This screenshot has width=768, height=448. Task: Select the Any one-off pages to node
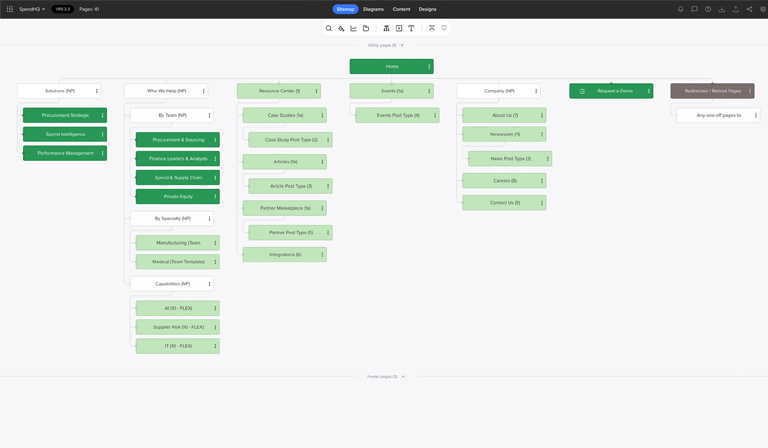718,116
